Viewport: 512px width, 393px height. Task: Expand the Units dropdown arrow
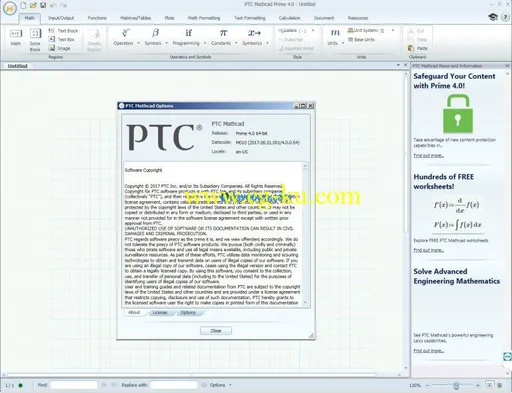click(343, 43)
